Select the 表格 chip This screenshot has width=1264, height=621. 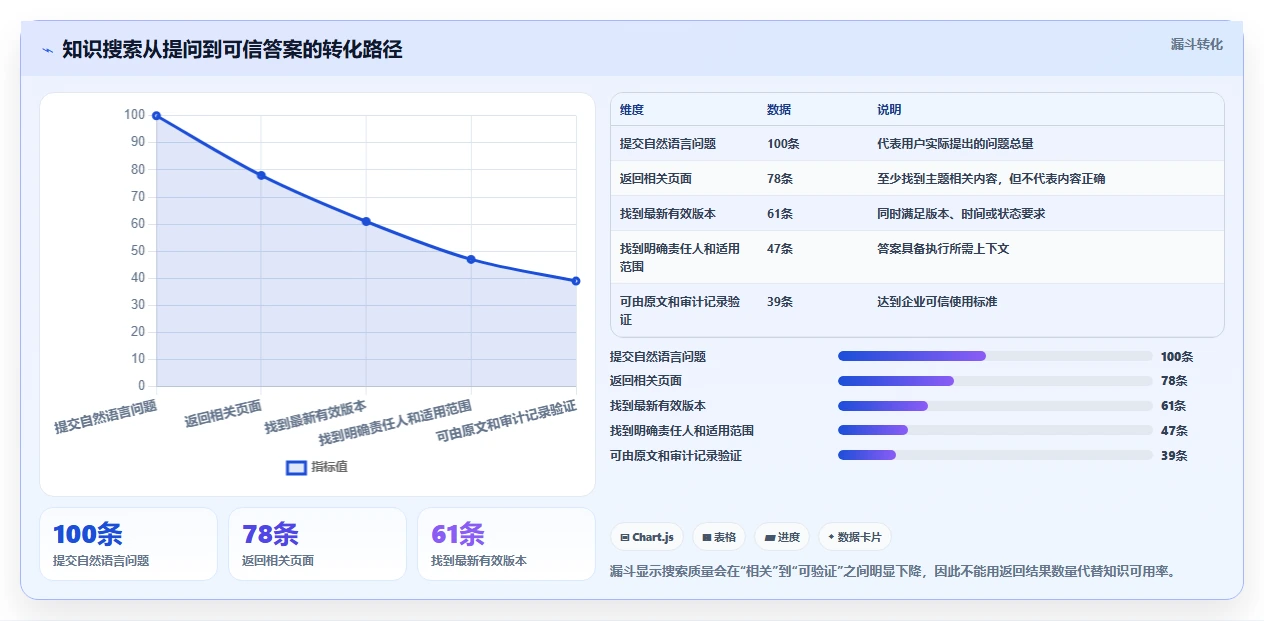coord(719,537)
